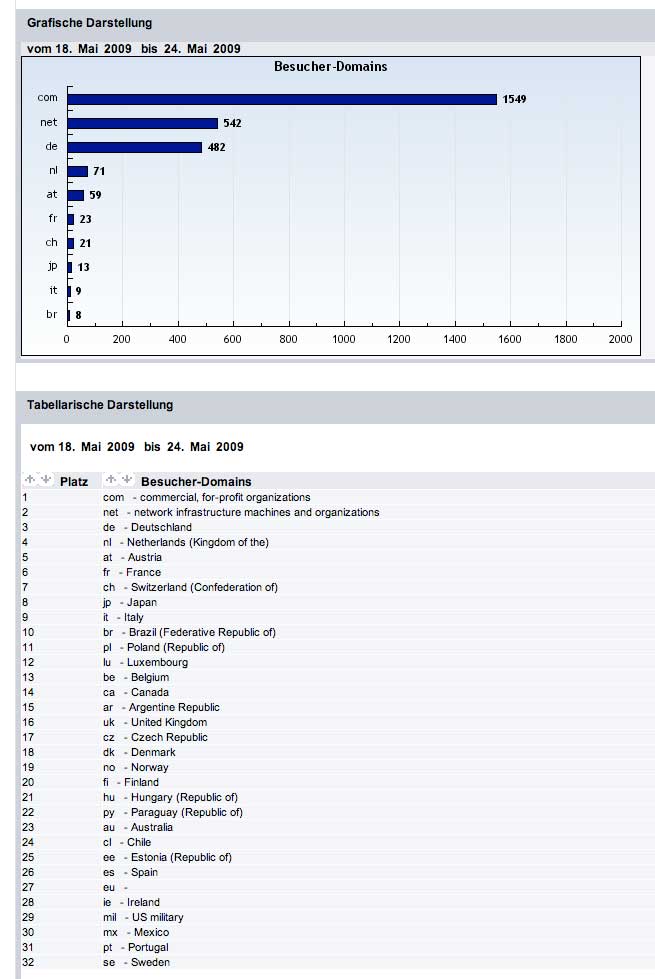Viewport: 655px width, 979px height.
Task: Click the Platz column header
Action: click(74, 482)
